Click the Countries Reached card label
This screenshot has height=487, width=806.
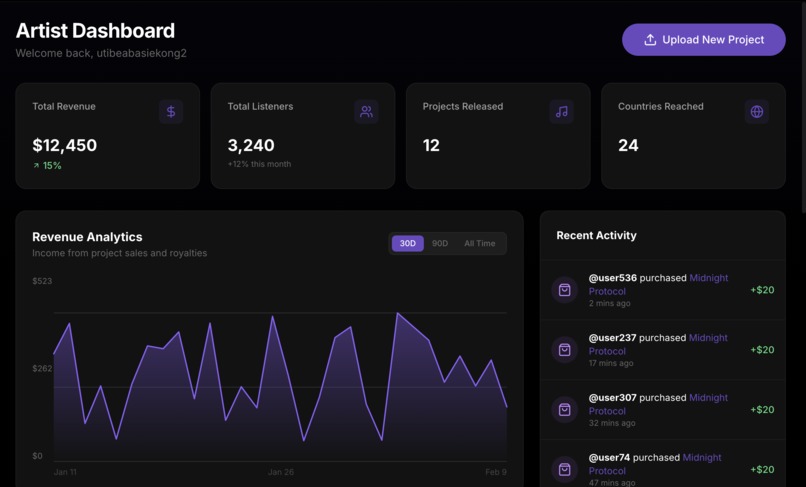point(661,106)
